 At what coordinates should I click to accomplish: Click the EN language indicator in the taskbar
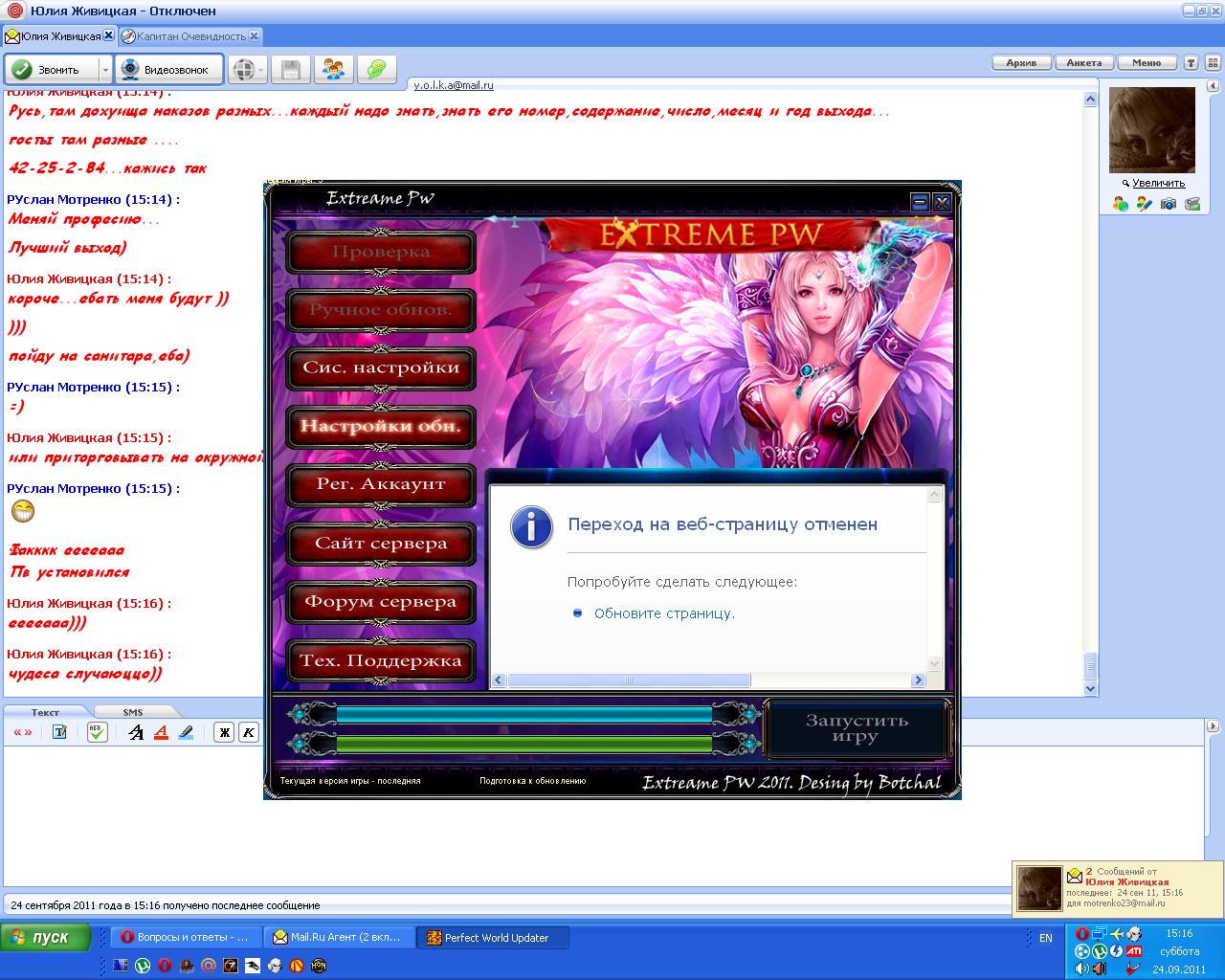(x=1046, y=938)
